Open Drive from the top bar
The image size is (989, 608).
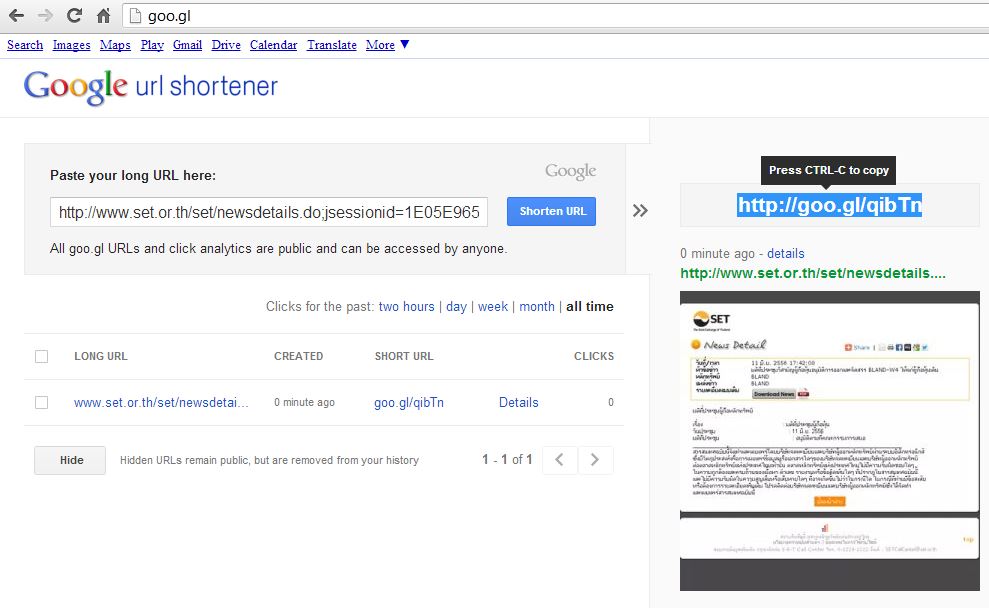[226, 45]
